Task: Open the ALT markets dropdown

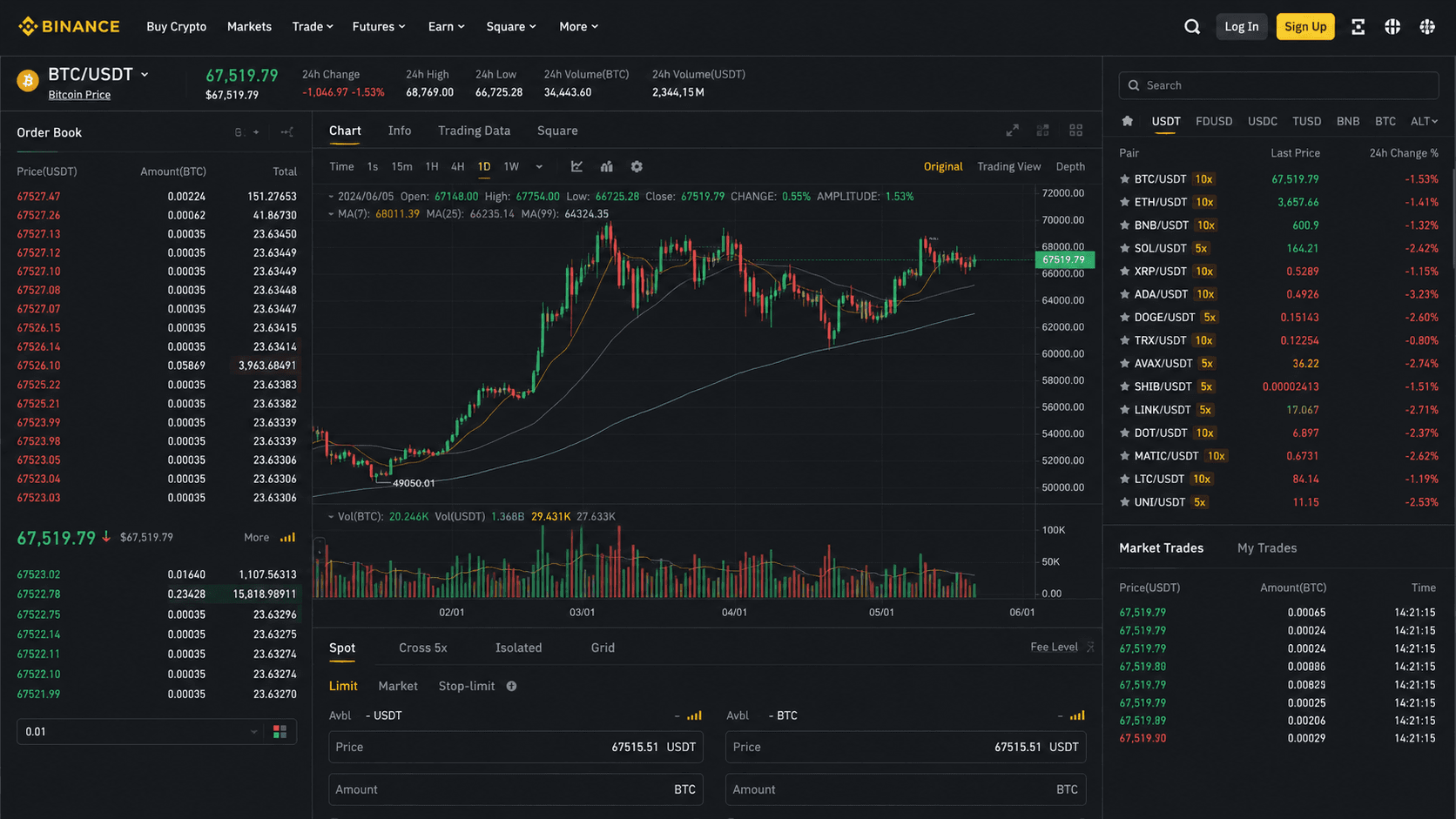Action: click(1424, 121)
